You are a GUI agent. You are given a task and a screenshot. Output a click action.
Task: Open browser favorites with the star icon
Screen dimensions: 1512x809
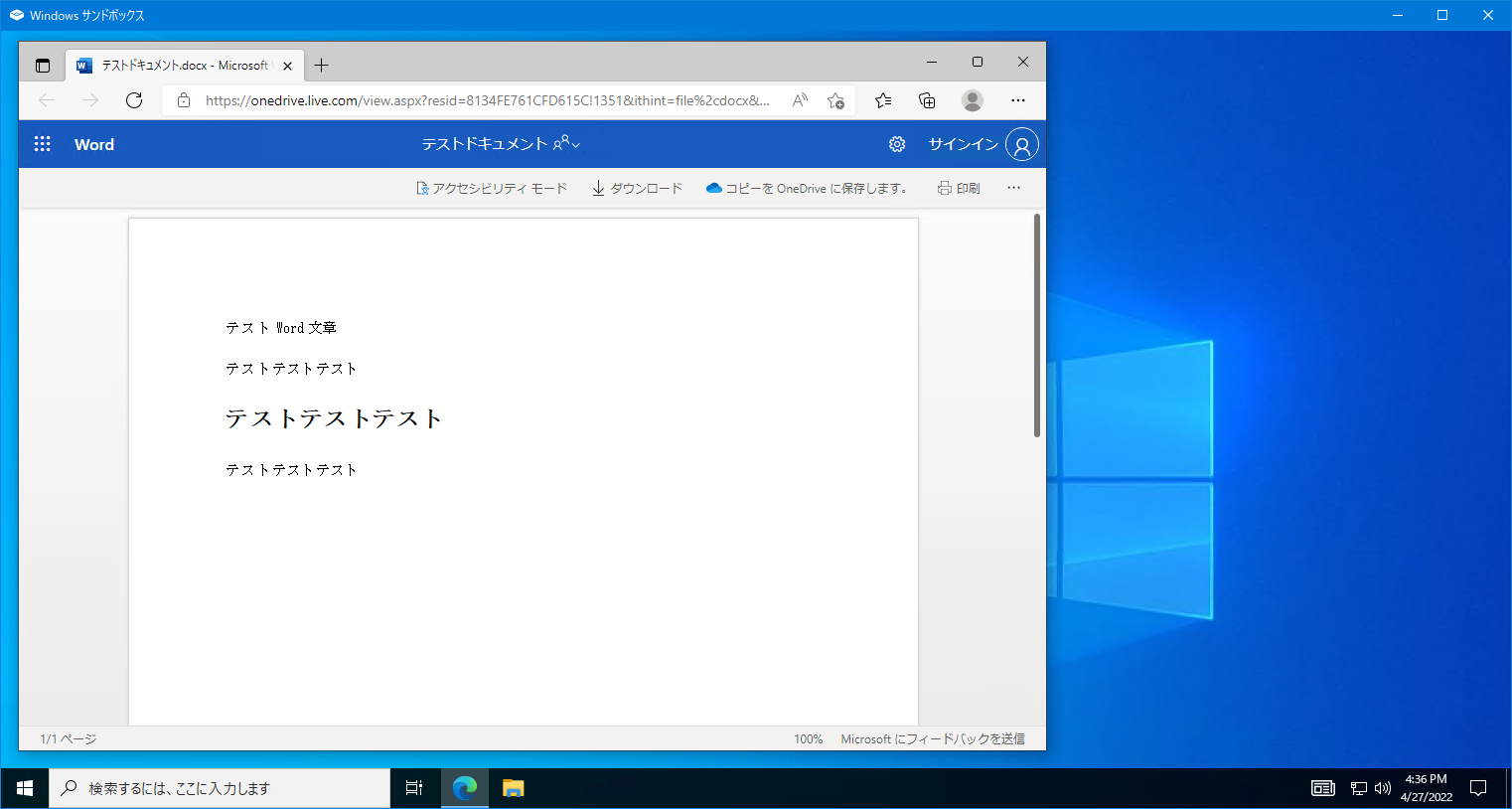pos(882,100)
